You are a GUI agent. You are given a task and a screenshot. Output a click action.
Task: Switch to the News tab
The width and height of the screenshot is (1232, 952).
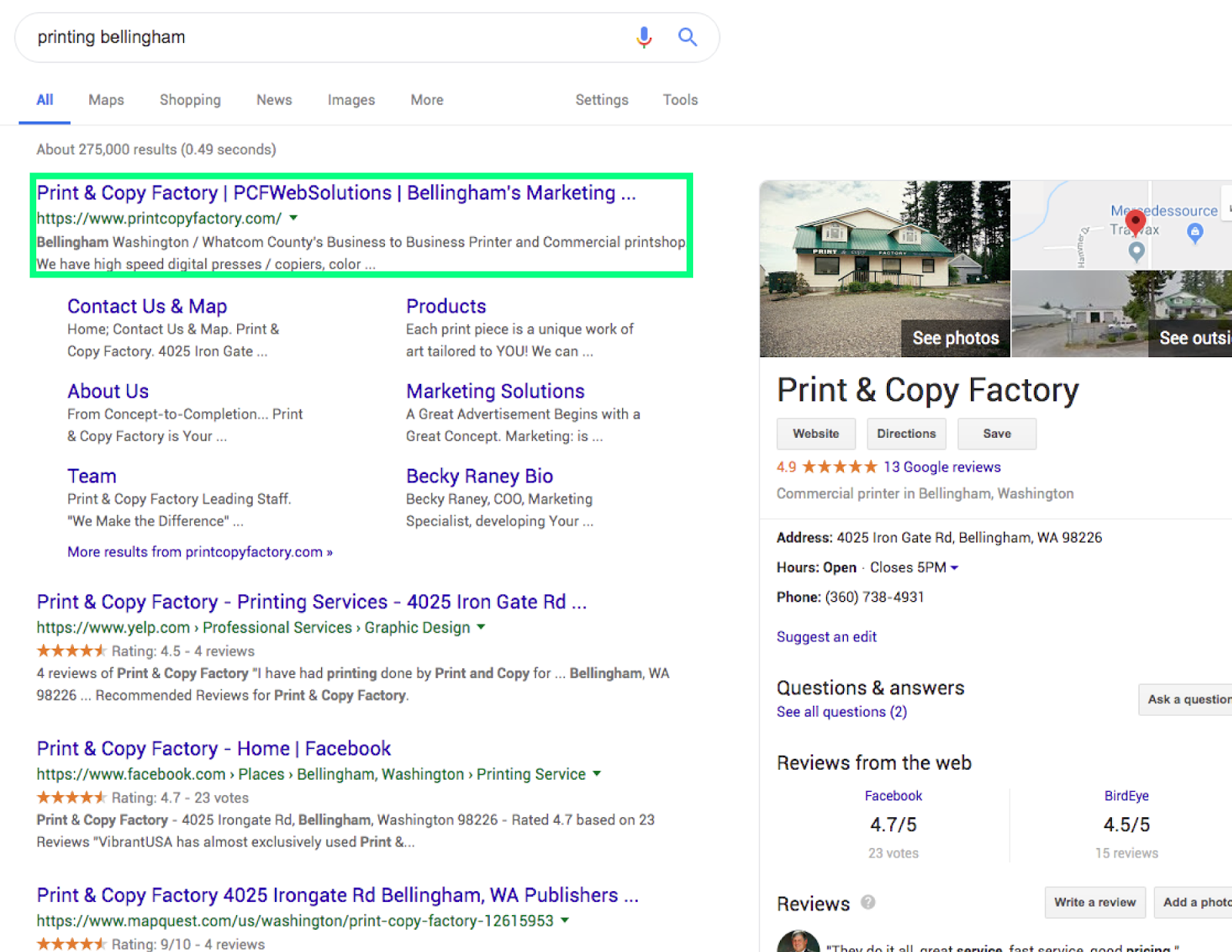point(274,100)
